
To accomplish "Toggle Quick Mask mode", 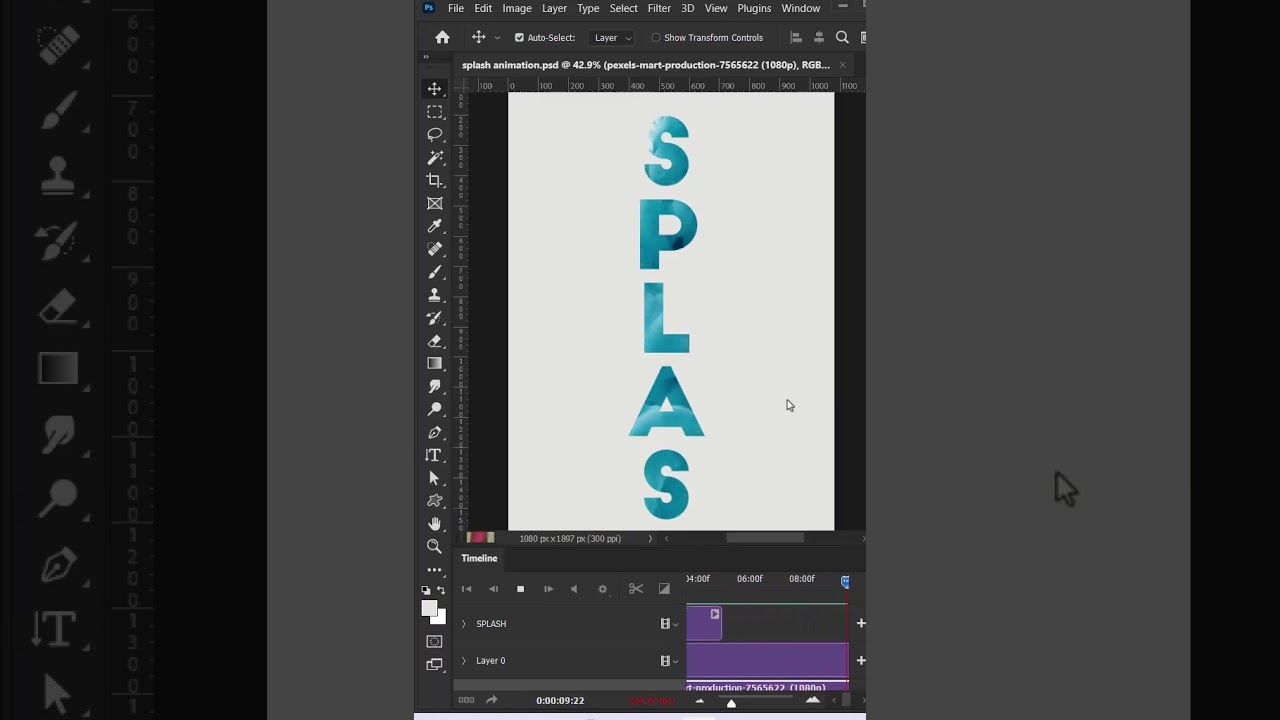I will (434, 641).
